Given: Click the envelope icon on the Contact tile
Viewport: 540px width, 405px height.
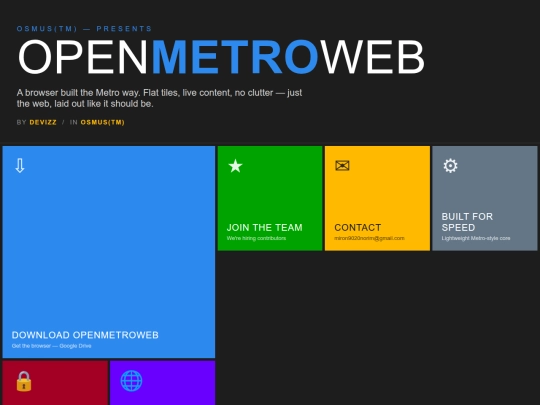Looking at the screenshot, I should tap(342, 166).
